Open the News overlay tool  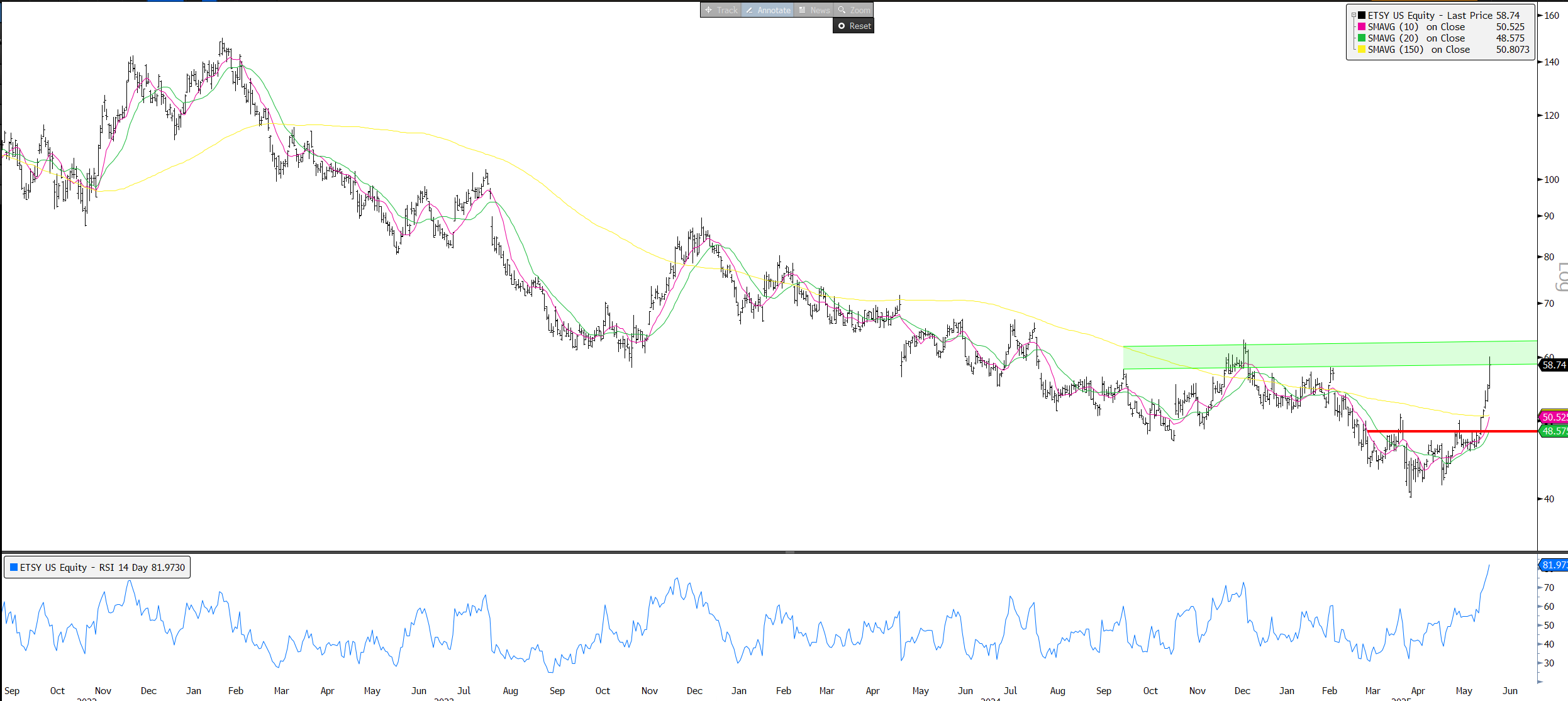815,10
